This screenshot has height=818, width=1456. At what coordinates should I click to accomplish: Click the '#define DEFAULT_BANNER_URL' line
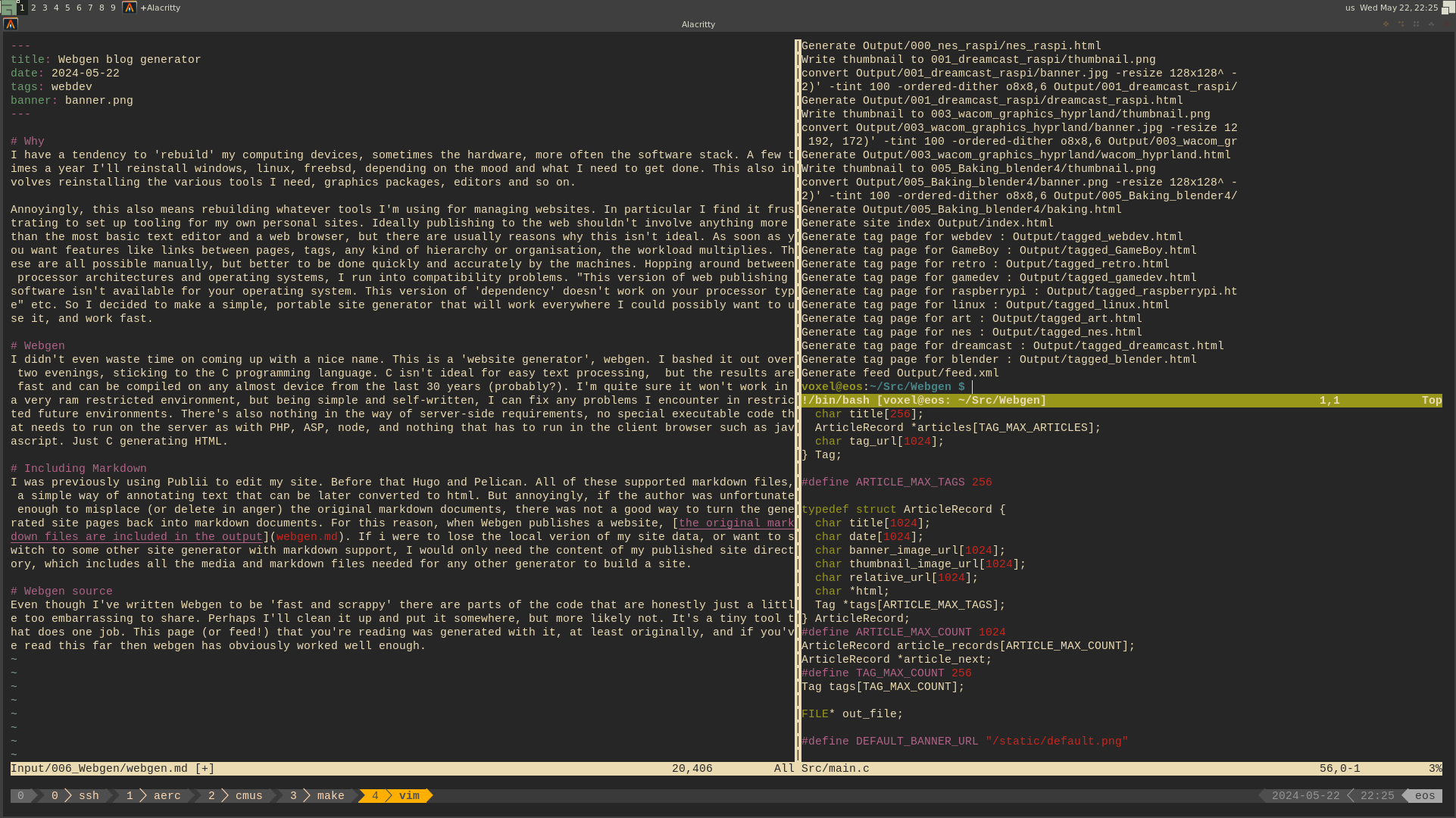click(964, 742)
